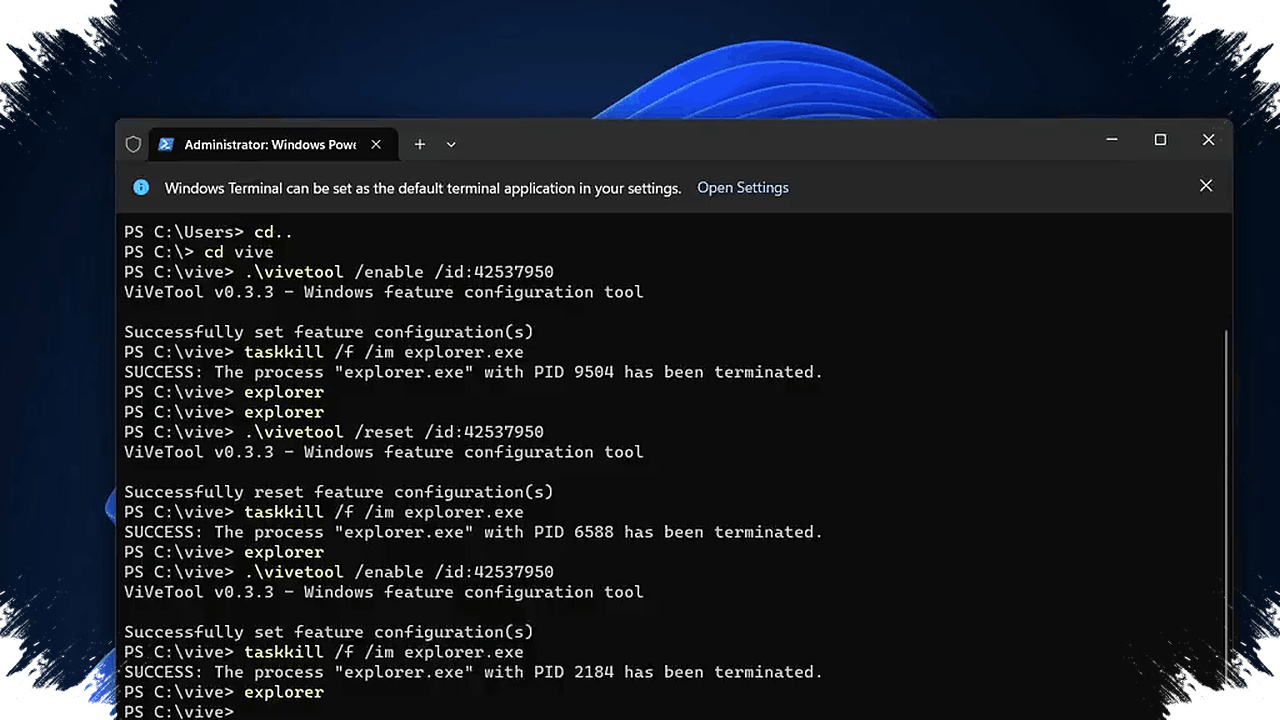Click 'Successfully reset feature configuration(s)' text
1280x720 pixels.
tap(339, 492)
